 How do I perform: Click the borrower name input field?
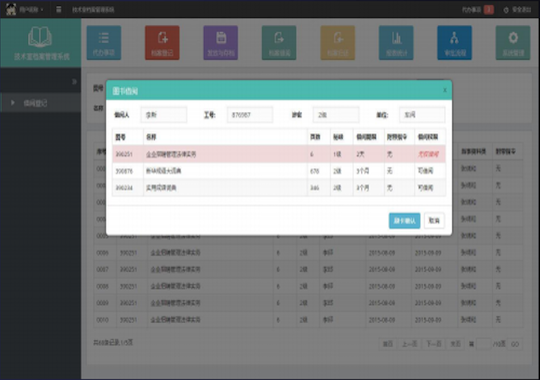pos(164,115)
